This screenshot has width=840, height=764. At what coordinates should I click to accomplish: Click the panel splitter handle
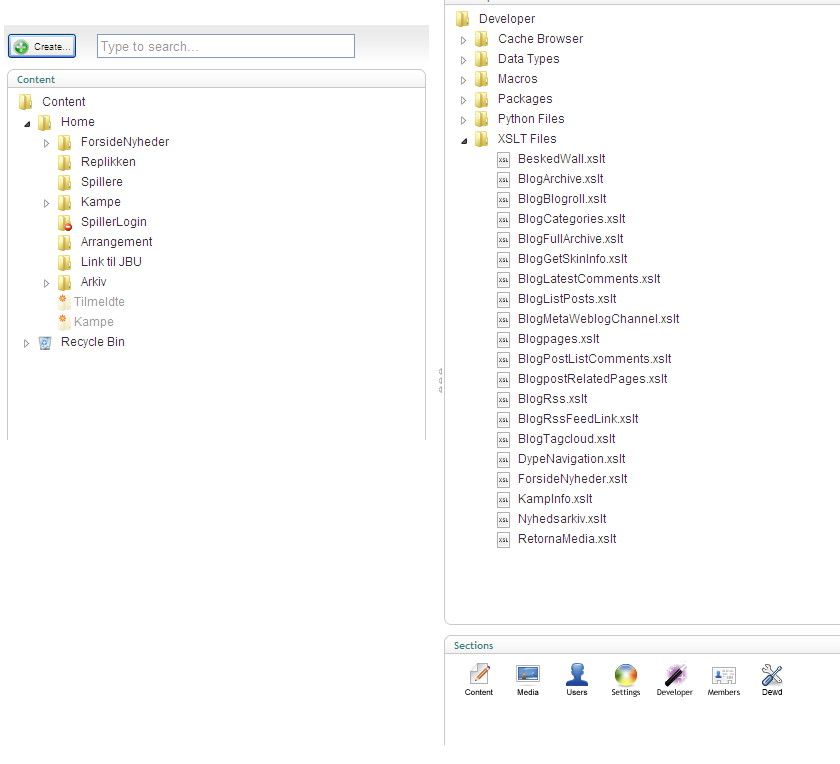tap(440, 380)
